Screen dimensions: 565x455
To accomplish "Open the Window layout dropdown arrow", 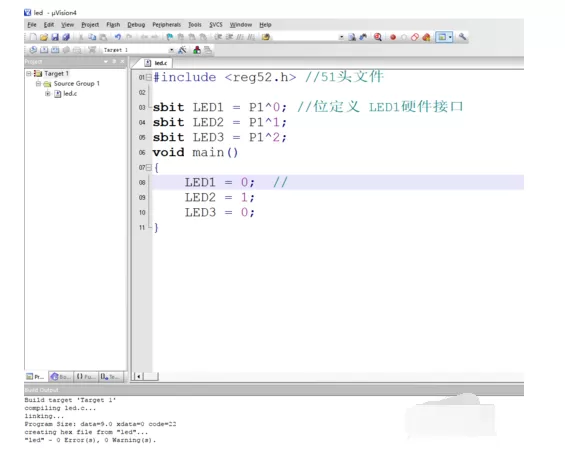I will (450, 37).
